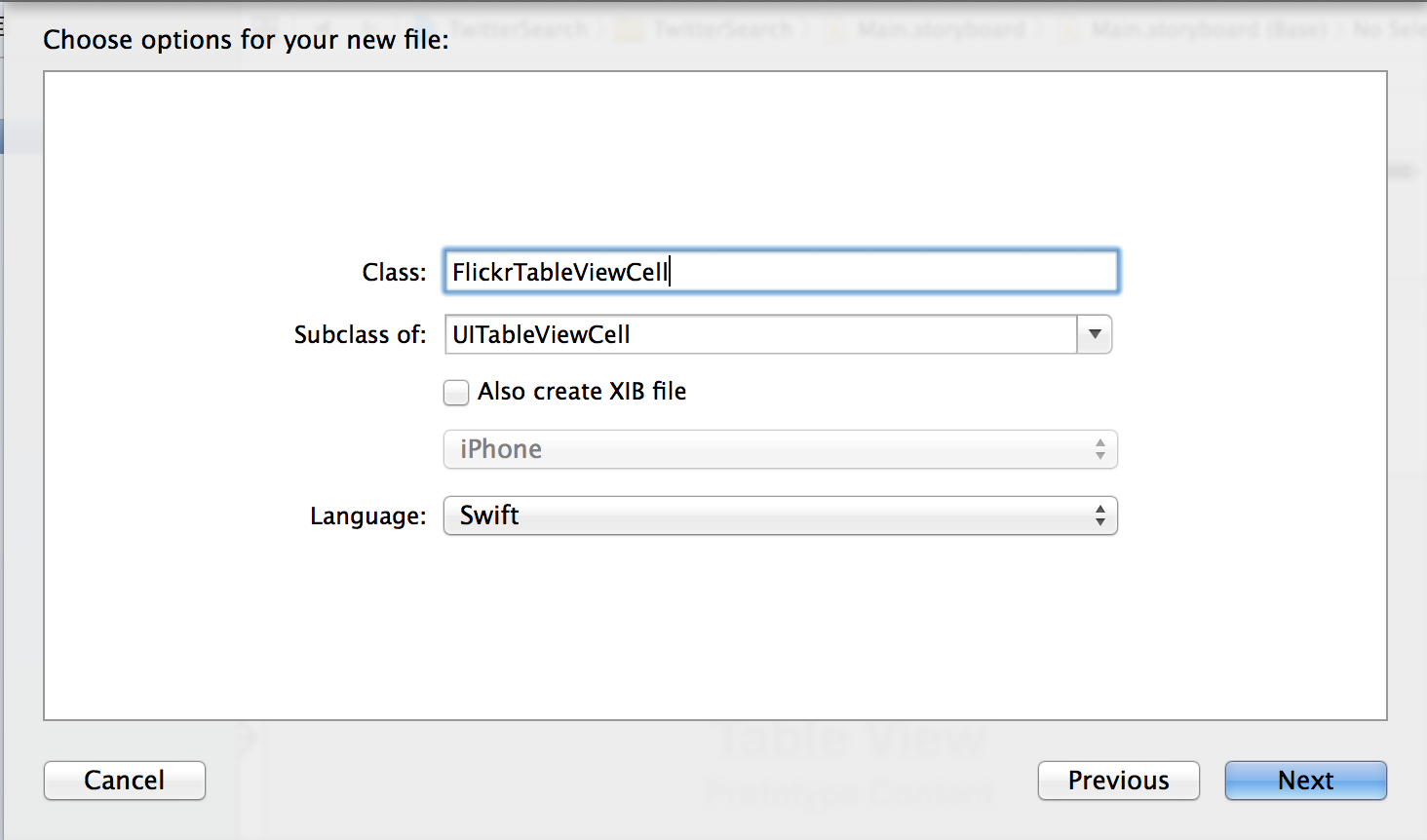Open the iPhone device popup menu

coord(780,449)
